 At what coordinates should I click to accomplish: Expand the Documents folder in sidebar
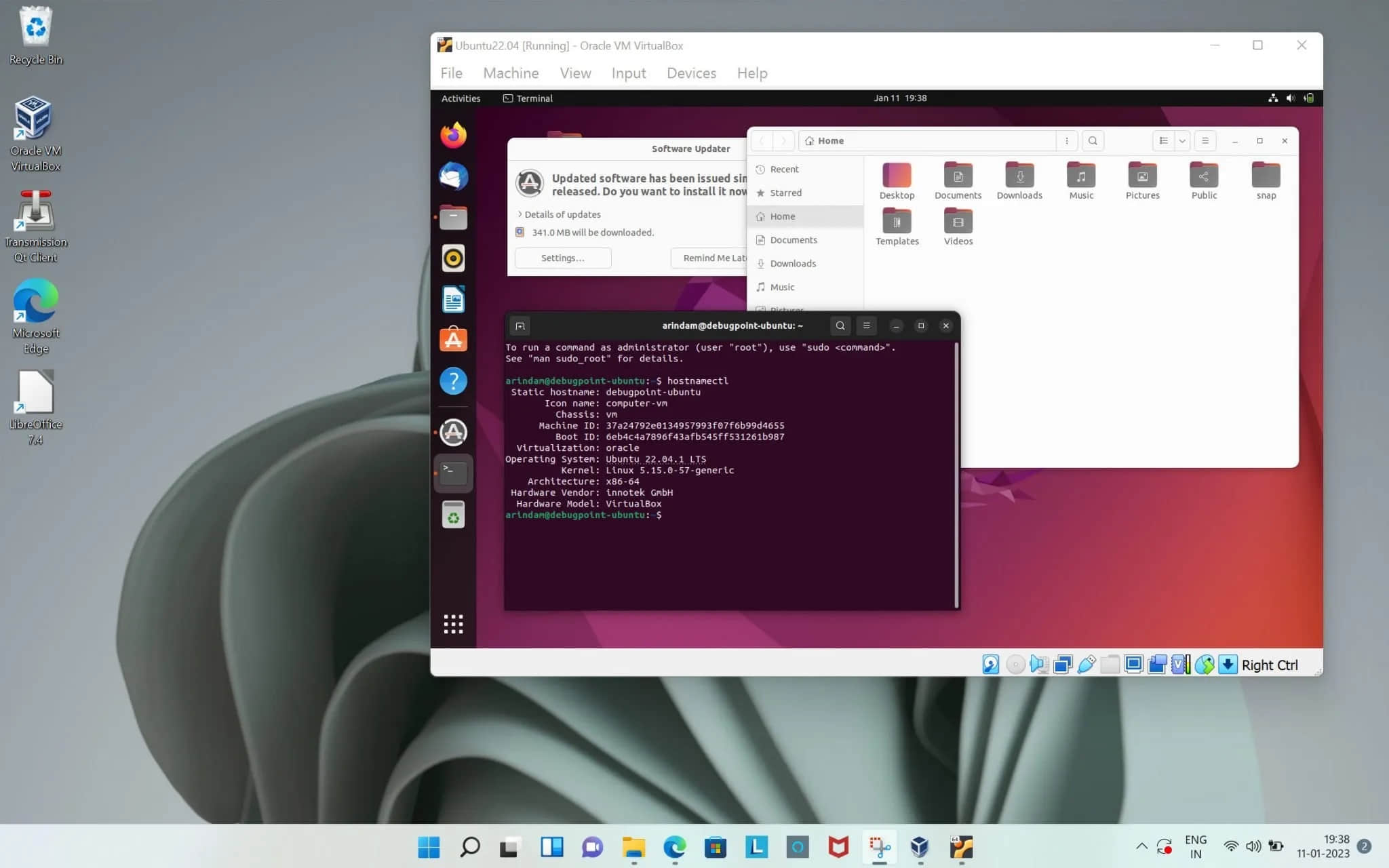[793, 239]
